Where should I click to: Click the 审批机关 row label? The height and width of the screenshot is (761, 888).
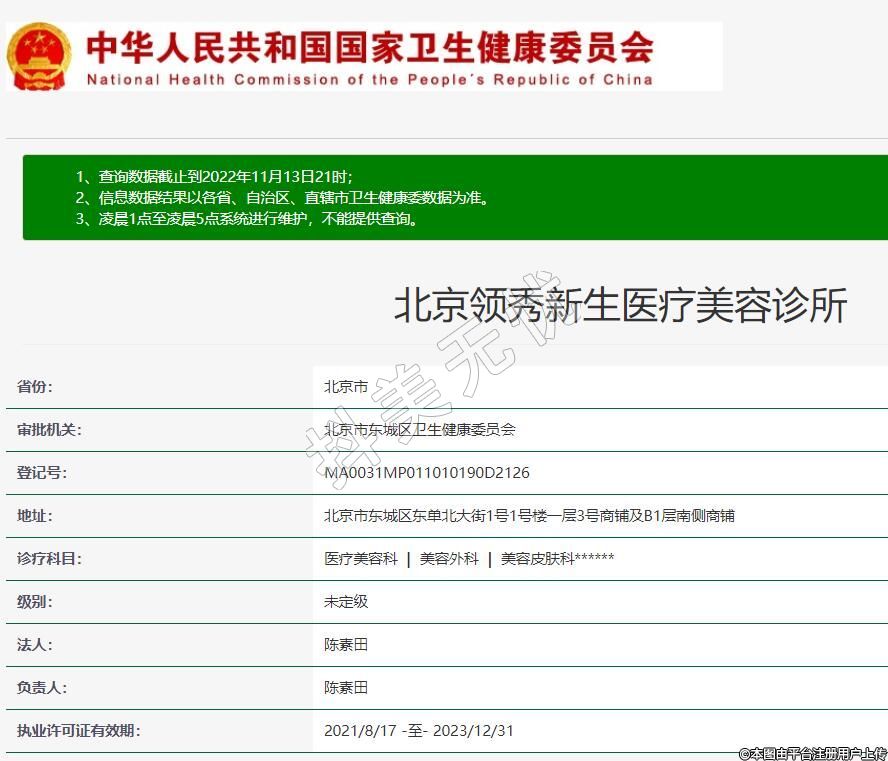point(49,430)
